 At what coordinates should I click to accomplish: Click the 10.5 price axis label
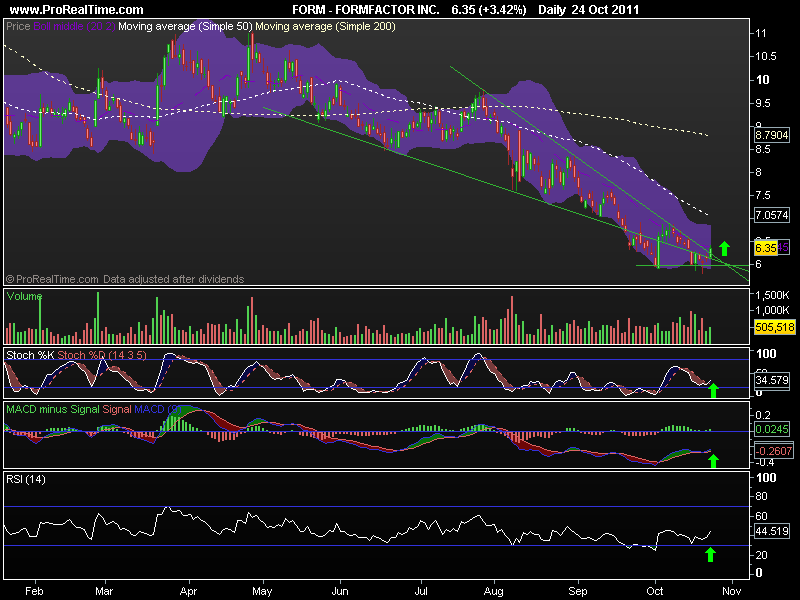pos(766,56)
